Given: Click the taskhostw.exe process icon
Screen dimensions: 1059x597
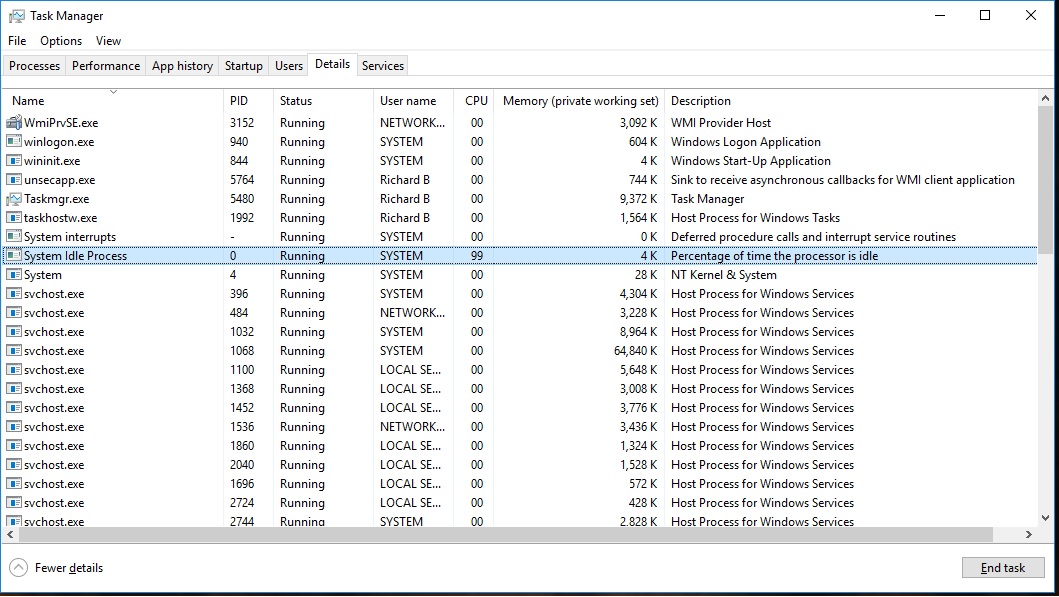Looking at the screenshot, I should [14, 218].
